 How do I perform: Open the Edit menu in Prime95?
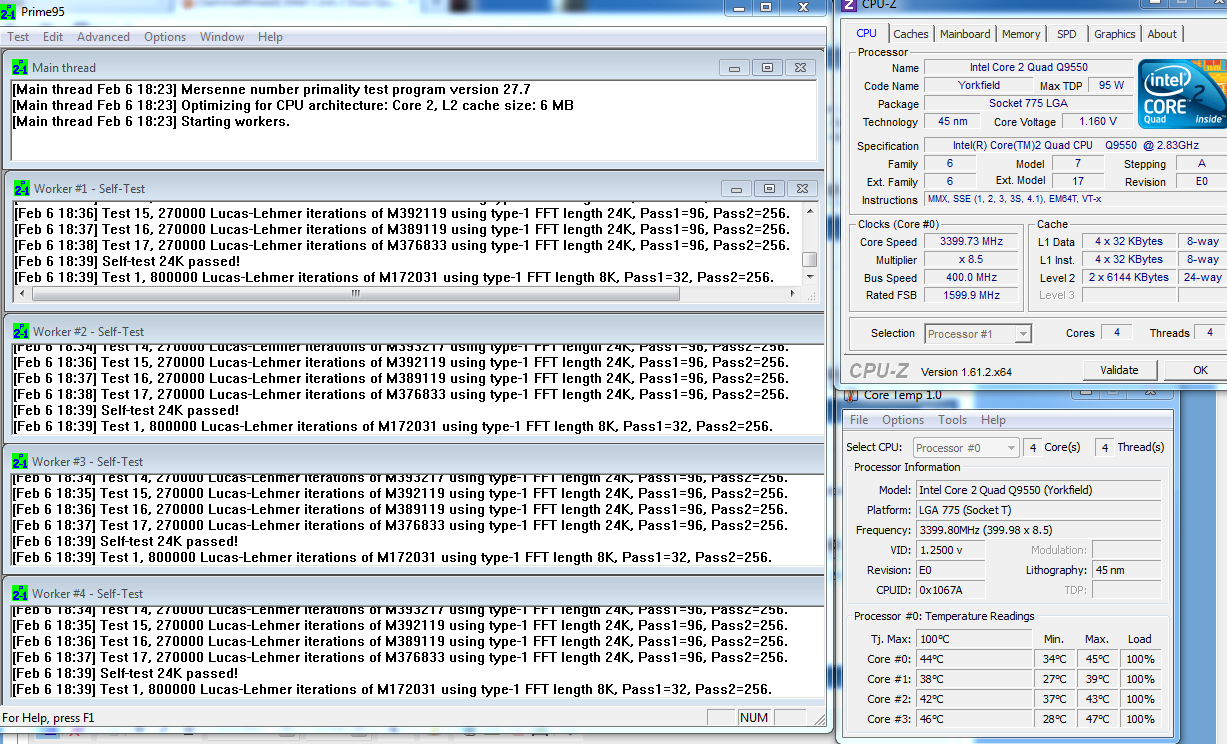(x=53, y=37)
